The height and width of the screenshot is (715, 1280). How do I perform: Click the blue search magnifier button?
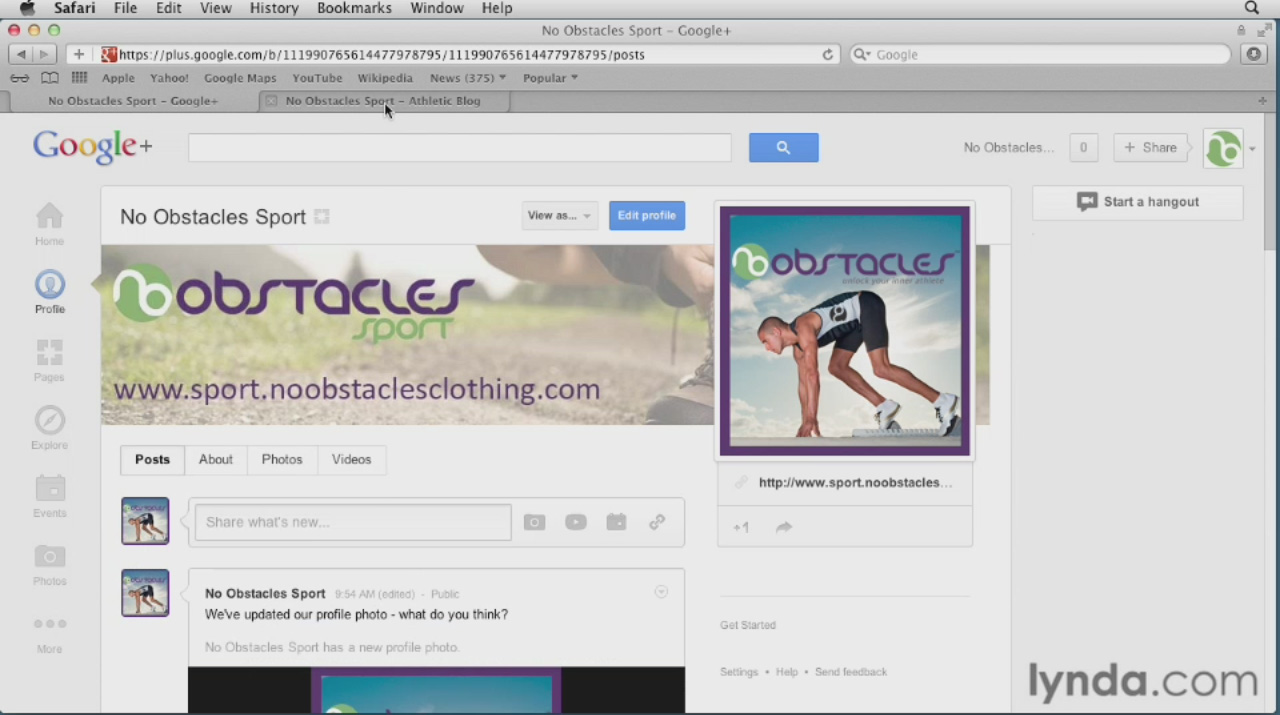(783, 147)
